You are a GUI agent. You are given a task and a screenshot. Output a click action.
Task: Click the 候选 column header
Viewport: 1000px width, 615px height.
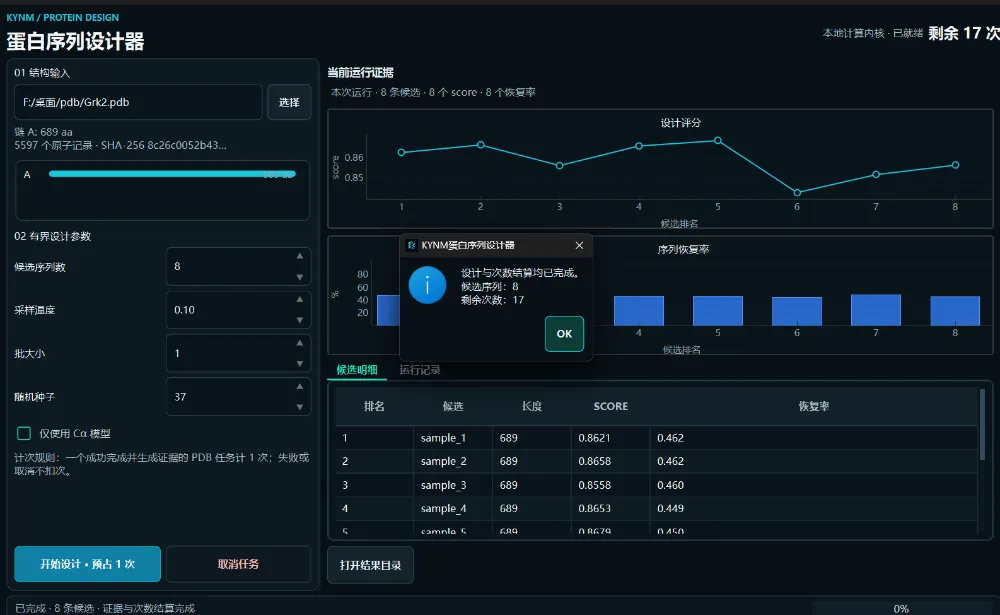point(453,406)
